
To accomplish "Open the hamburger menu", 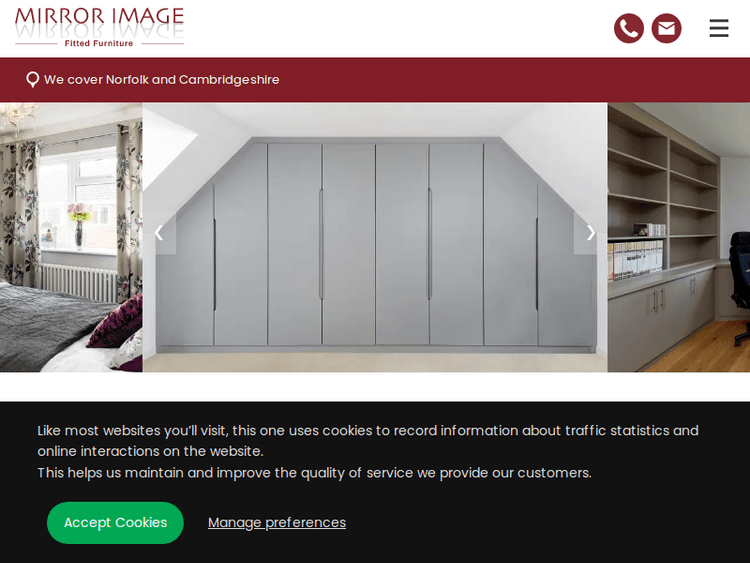I will click(718, 28).
